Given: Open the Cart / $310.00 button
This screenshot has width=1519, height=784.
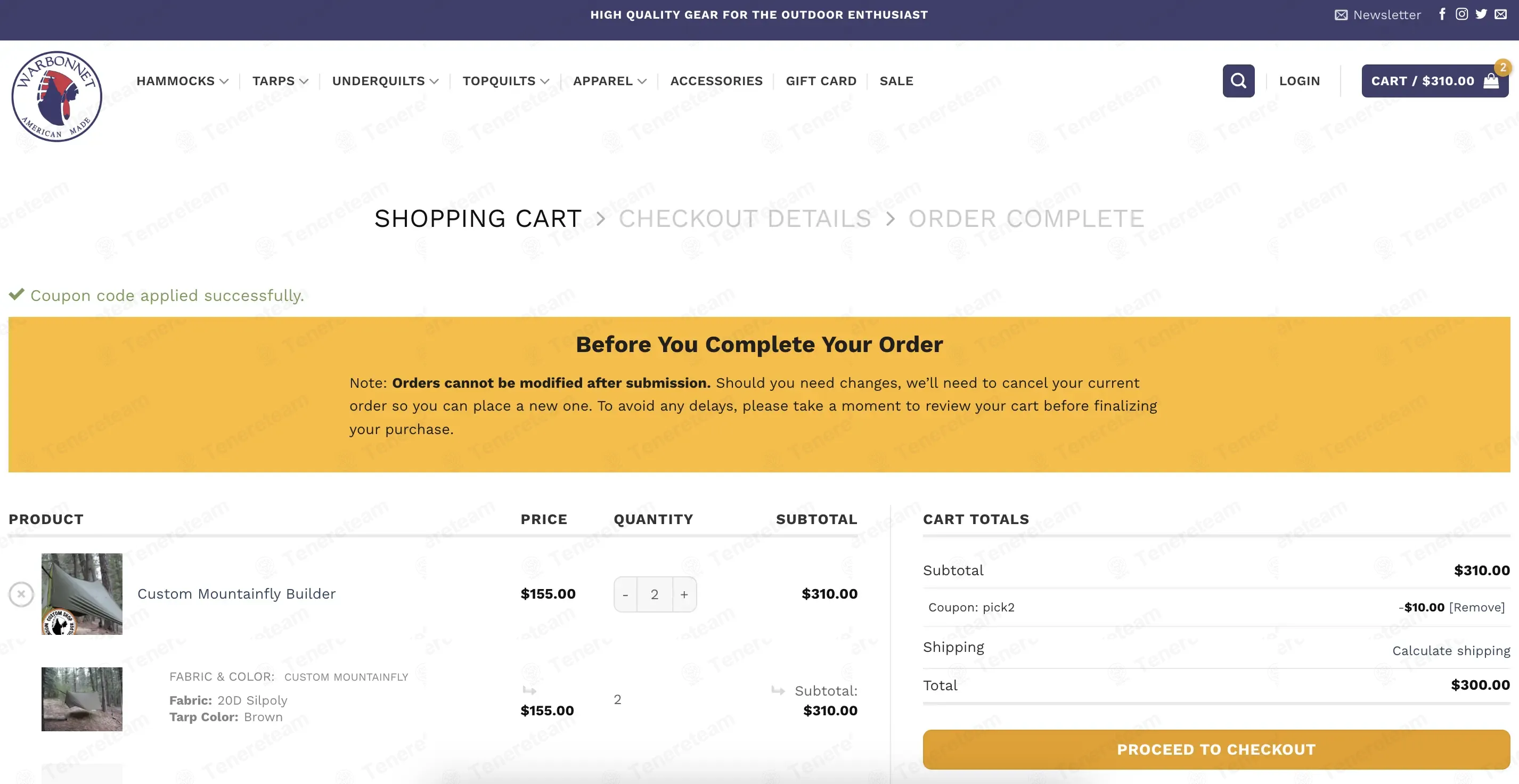Looking at the screenshot, I should click(1435, 81).
